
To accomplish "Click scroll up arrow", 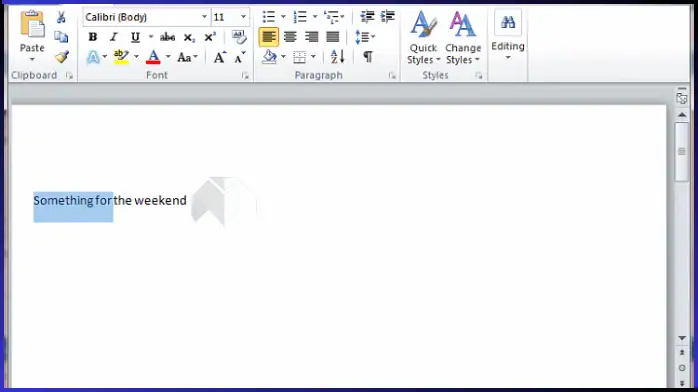I will [682, 115].
